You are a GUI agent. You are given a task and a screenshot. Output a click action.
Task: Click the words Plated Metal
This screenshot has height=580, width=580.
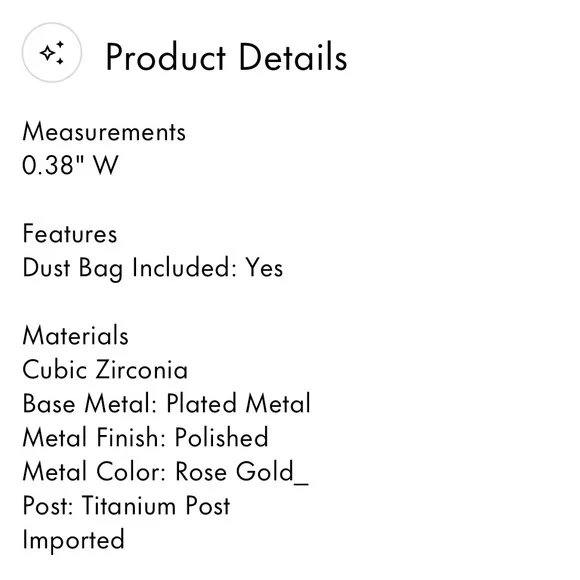pos(239,403)
